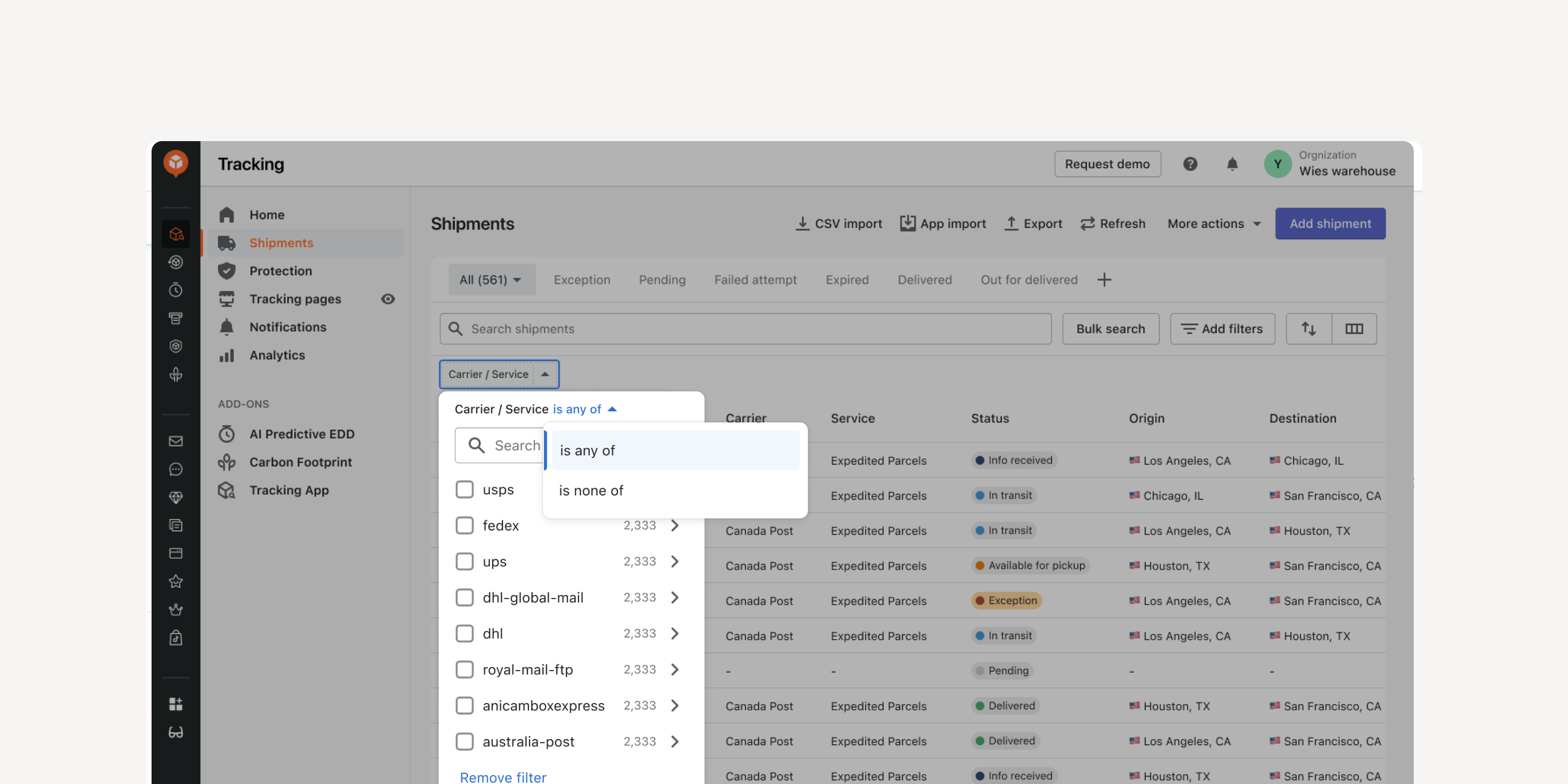The height and width of the screenshot is (784, 1568).
Task: Click the sort arrows icon button
Action: tap(1309, 329)
